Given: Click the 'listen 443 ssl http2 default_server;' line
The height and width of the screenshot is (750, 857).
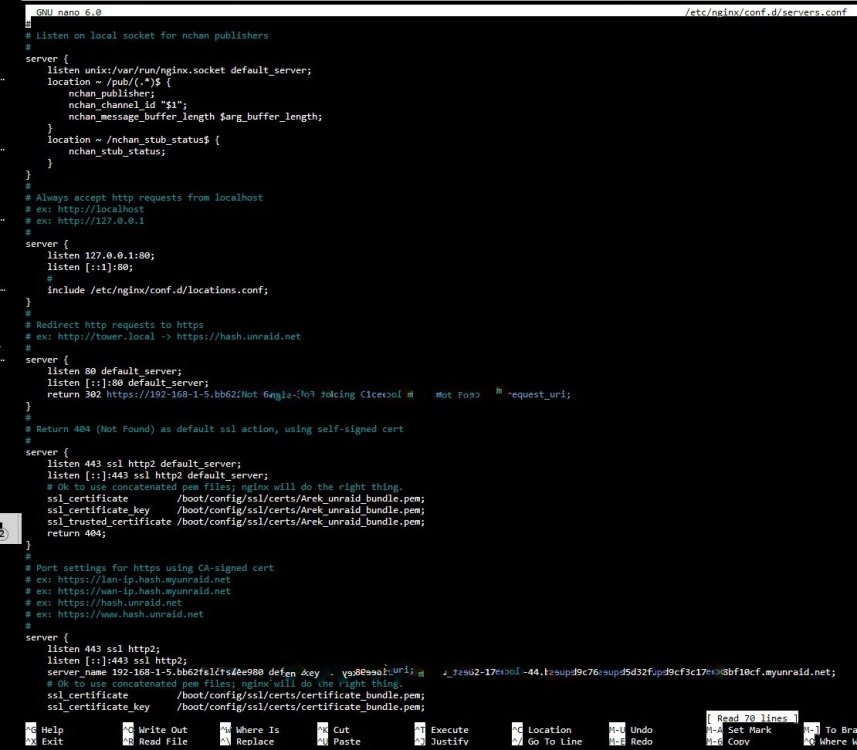Looking at the screenshot, I should point(144,464).
